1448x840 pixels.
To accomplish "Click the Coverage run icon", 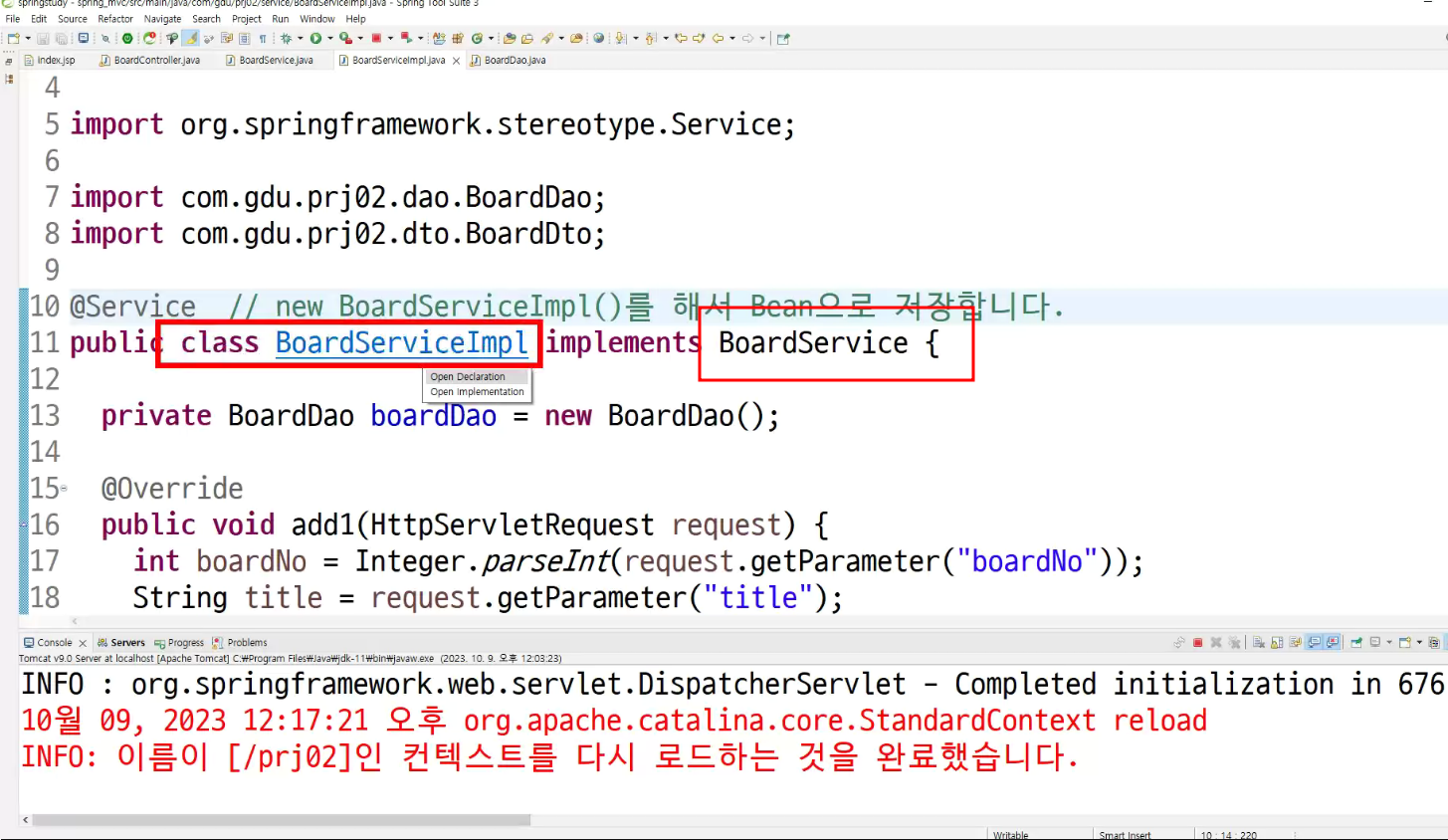I will 345,39.
